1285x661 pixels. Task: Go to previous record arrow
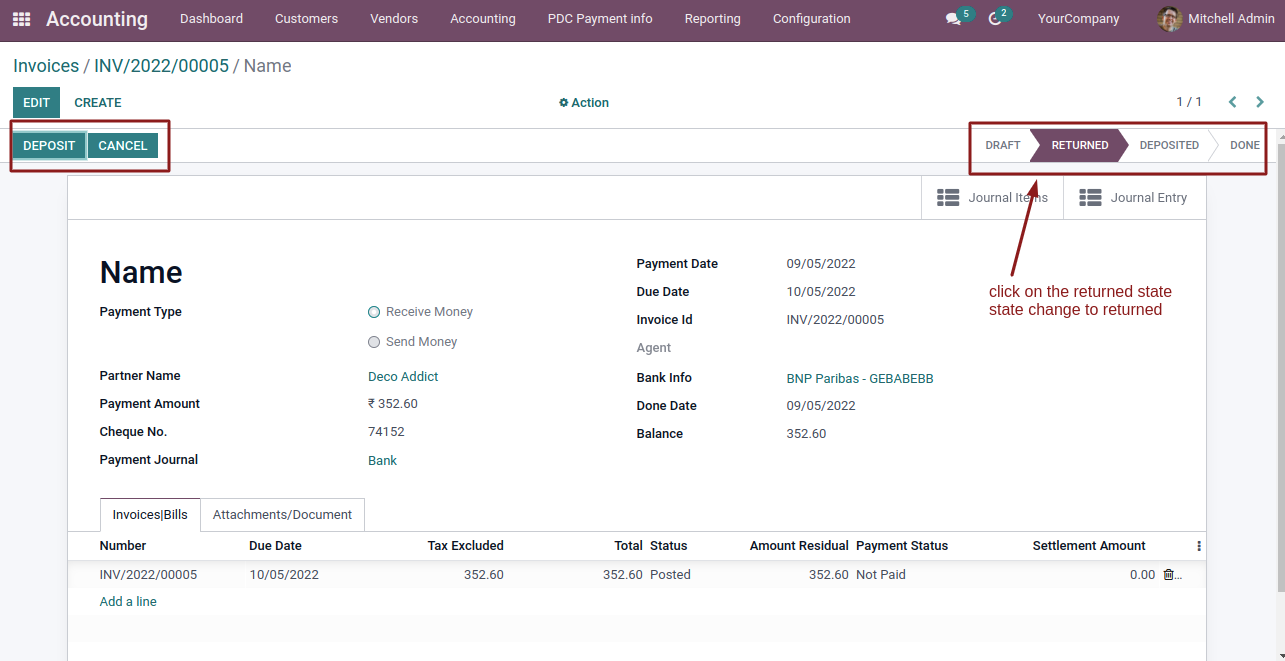pyautogui.click(x=1232, y=102)
